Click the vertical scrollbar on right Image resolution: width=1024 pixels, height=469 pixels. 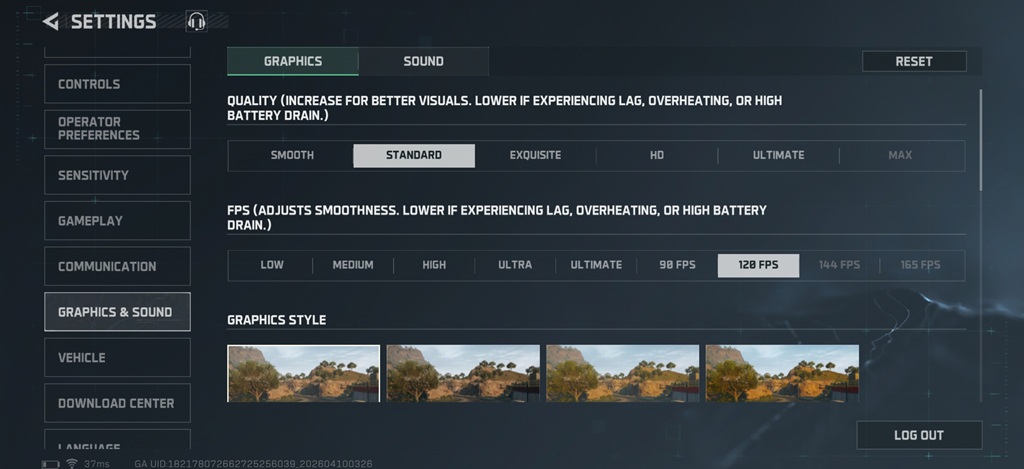[980, 140]
